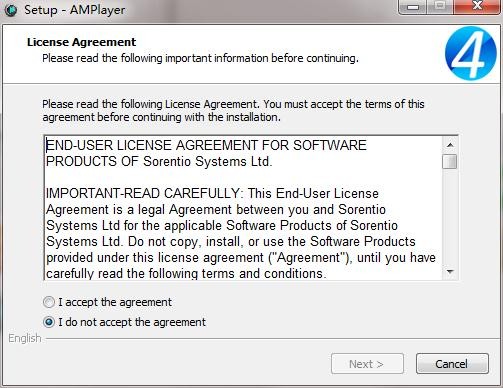This screenshot has height=388, width=503.
Task: Click the greyed-out maximize button
Action: tap(440, 6)
